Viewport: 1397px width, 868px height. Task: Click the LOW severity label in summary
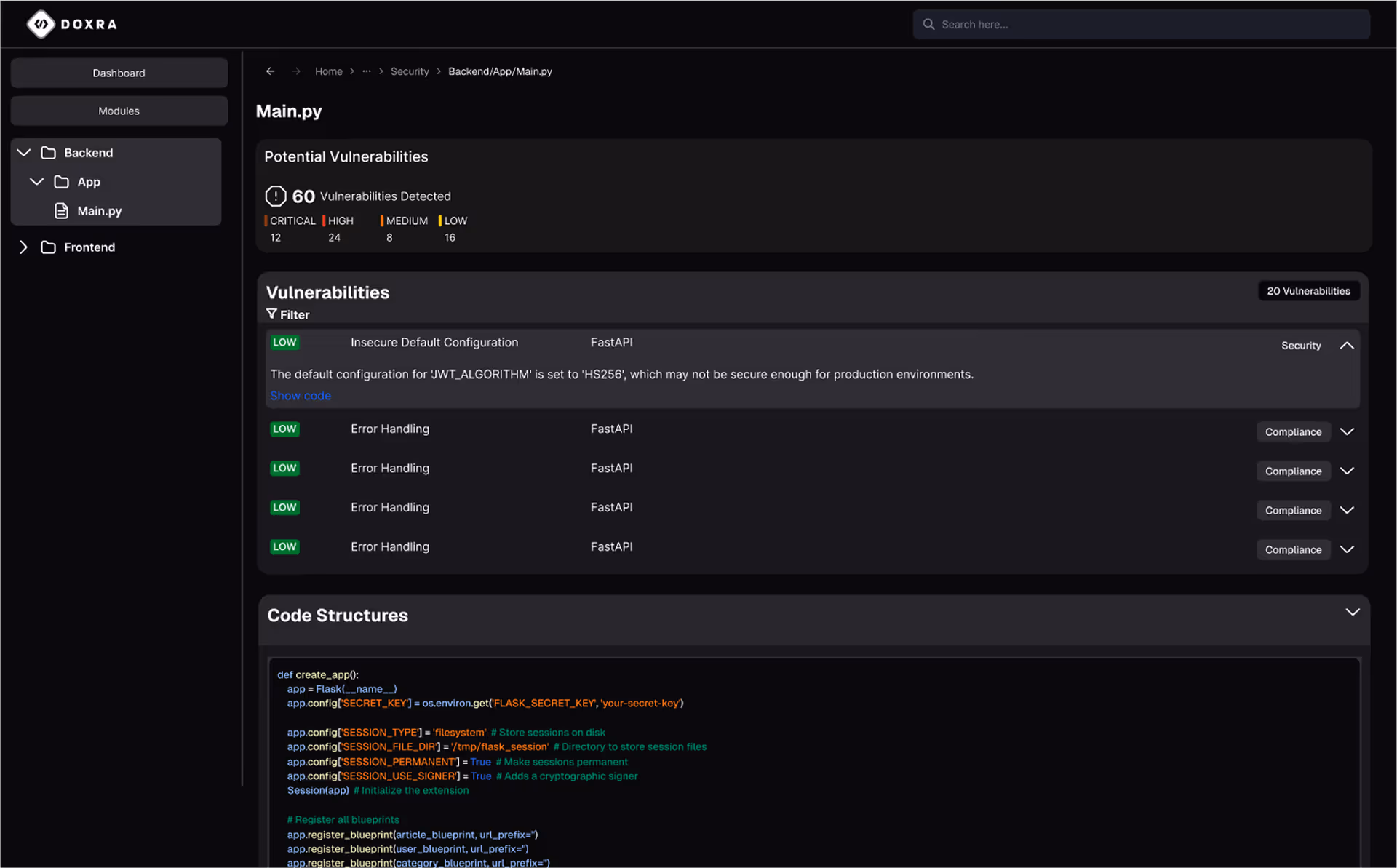(x=455, y=220)
